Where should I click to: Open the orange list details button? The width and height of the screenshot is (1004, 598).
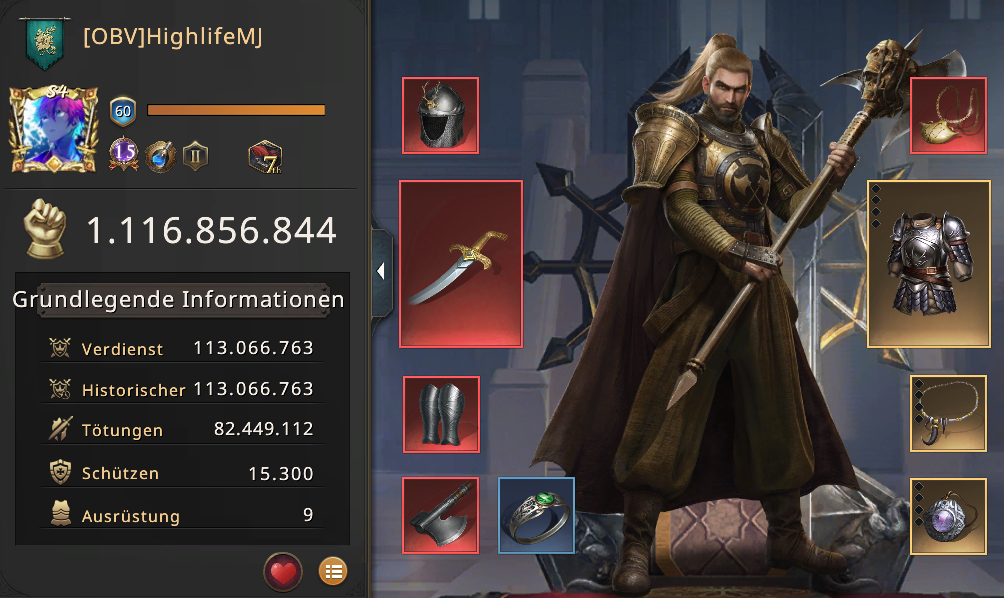pos(333,571)
